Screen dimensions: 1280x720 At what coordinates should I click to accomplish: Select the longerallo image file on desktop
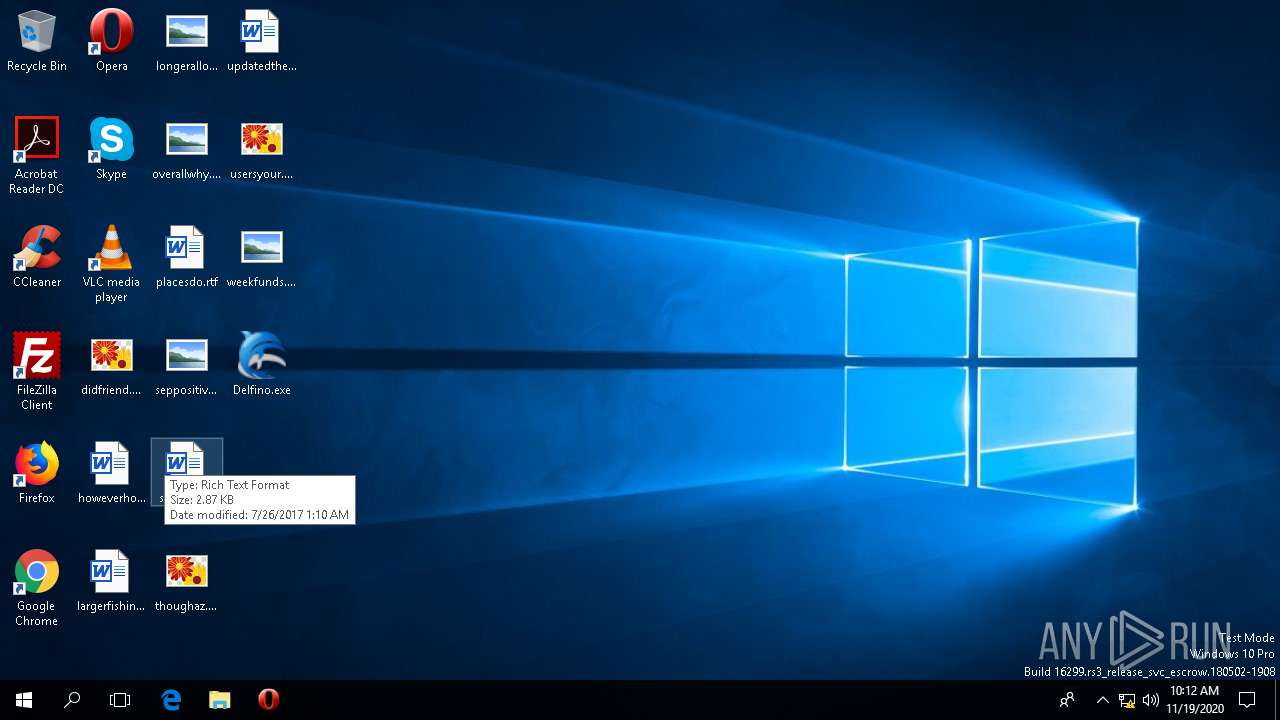[x=187, y=41]
